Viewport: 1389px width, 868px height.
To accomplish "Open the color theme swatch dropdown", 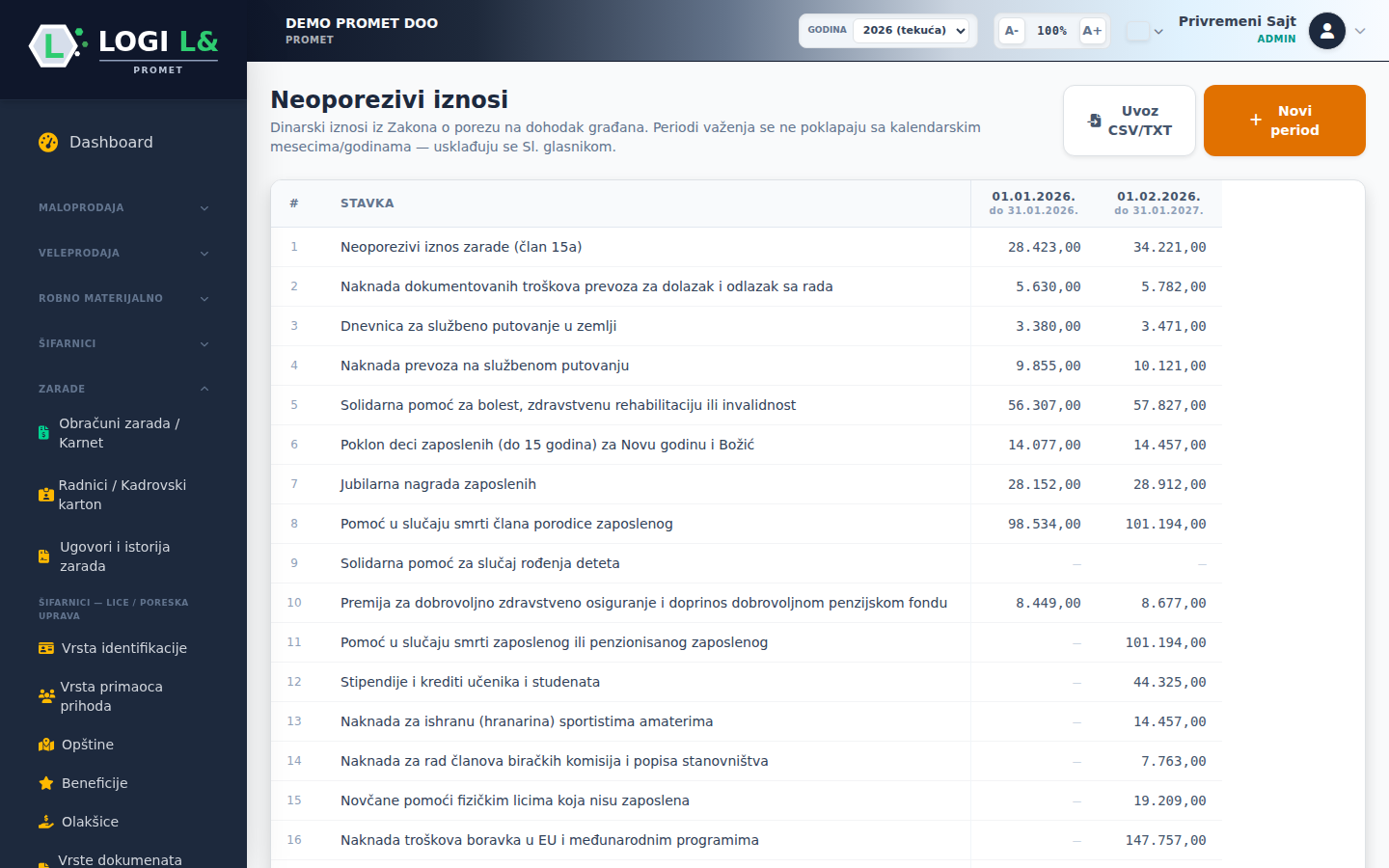I will pos(1145,31).
